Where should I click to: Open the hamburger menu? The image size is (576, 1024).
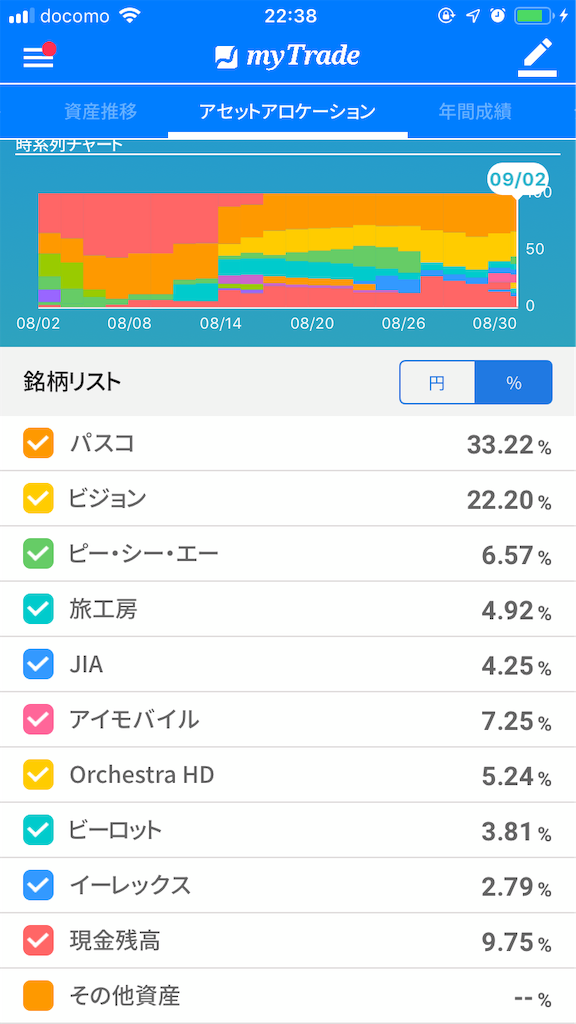click(x=37, y=57)
